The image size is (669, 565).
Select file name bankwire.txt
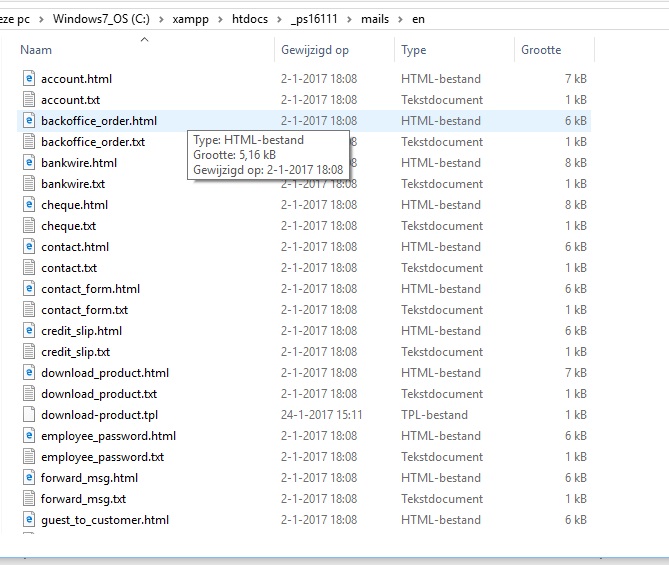[73, 184]
